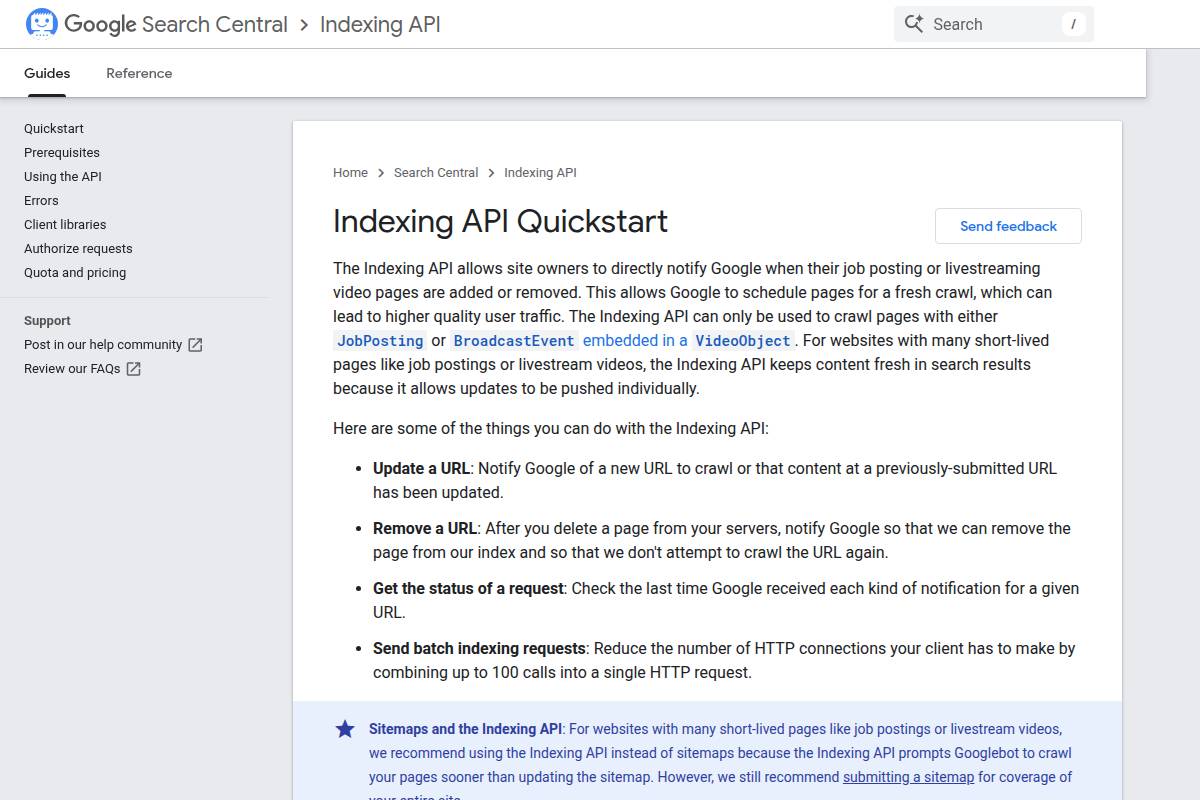1200x800 pixels.
Task: Select the Guides tab
Action: 46,72
